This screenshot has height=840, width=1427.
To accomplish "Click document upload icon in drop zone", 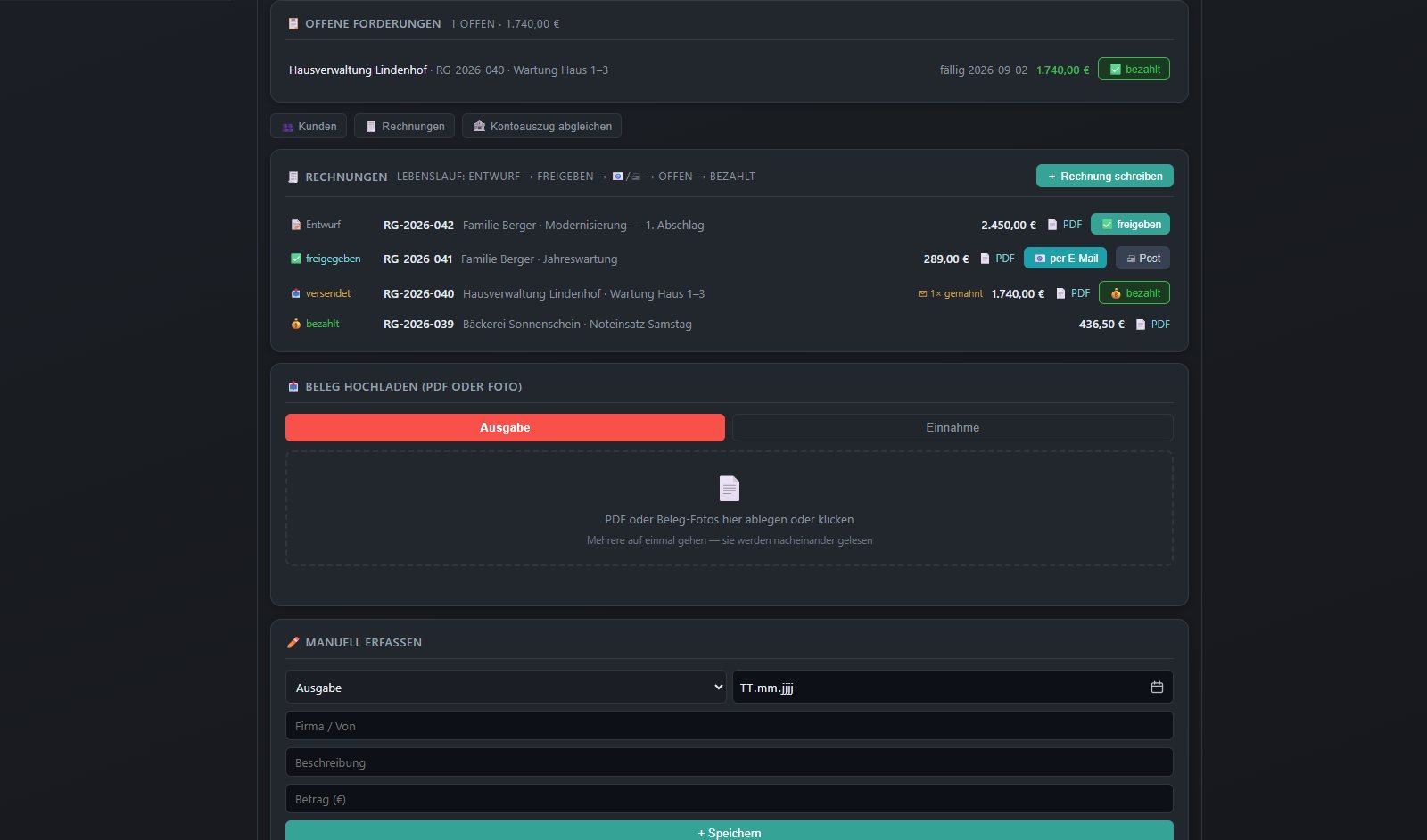I will 730,489.
